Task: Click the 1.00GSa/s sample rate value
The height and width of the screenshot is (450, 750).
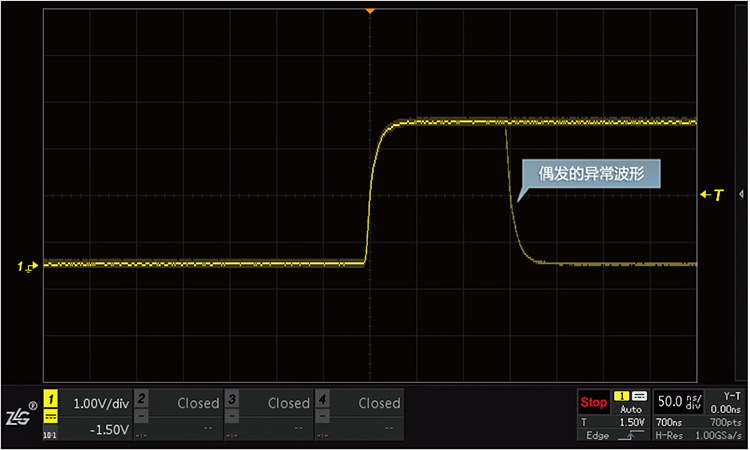Action: 718,436
